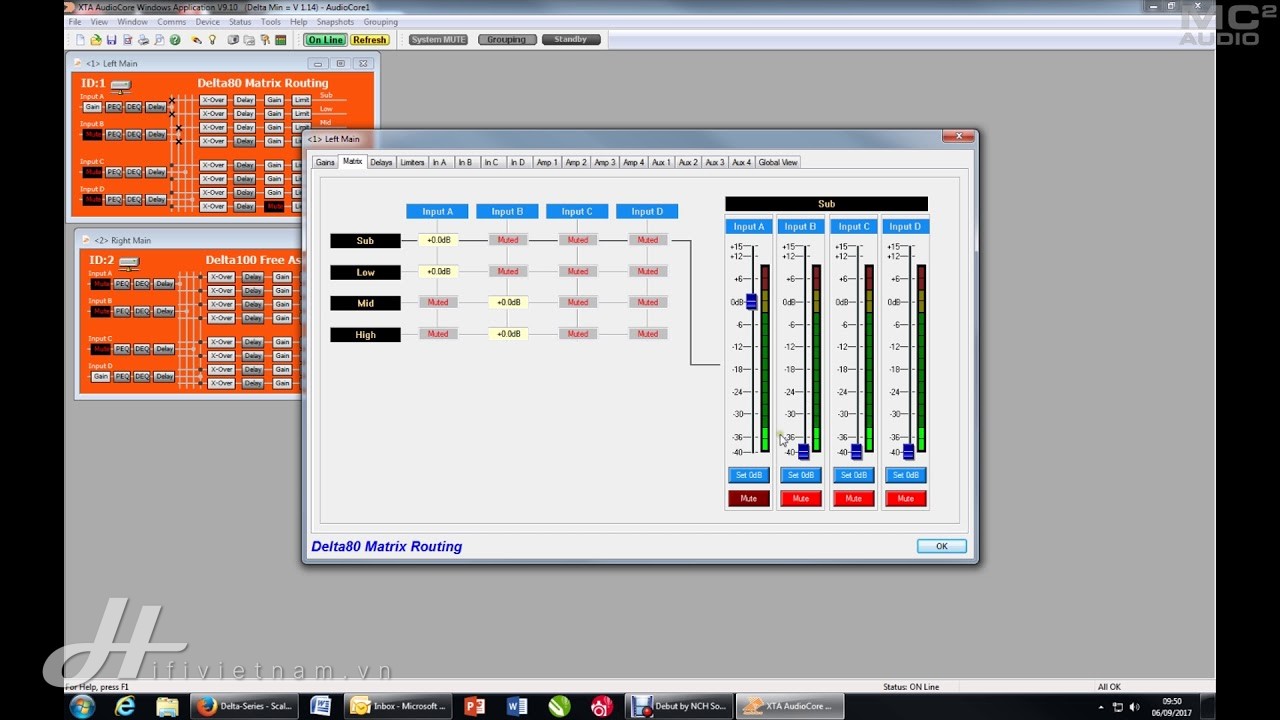Click the red-green grid toolbar icon
This screenshot has width=1280, height=720.
pos(281,40)
